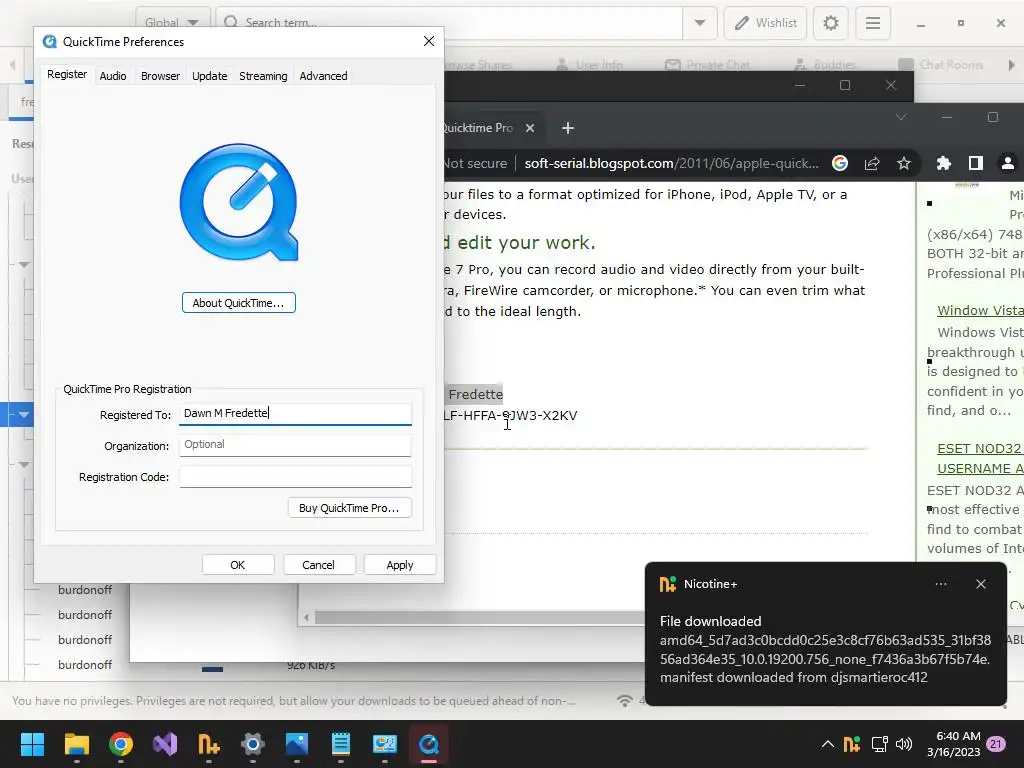
Task: Cancel the QuickTime Preferences dialog
Action: pyautogui.click(x=319, y=565)
